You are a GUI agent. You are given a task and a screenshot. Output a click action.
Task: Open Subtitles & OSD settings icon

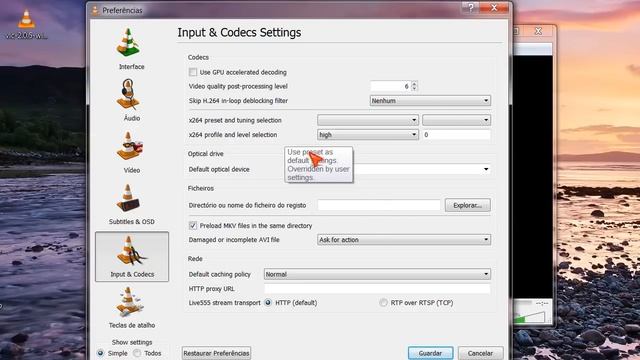[128, 198]
